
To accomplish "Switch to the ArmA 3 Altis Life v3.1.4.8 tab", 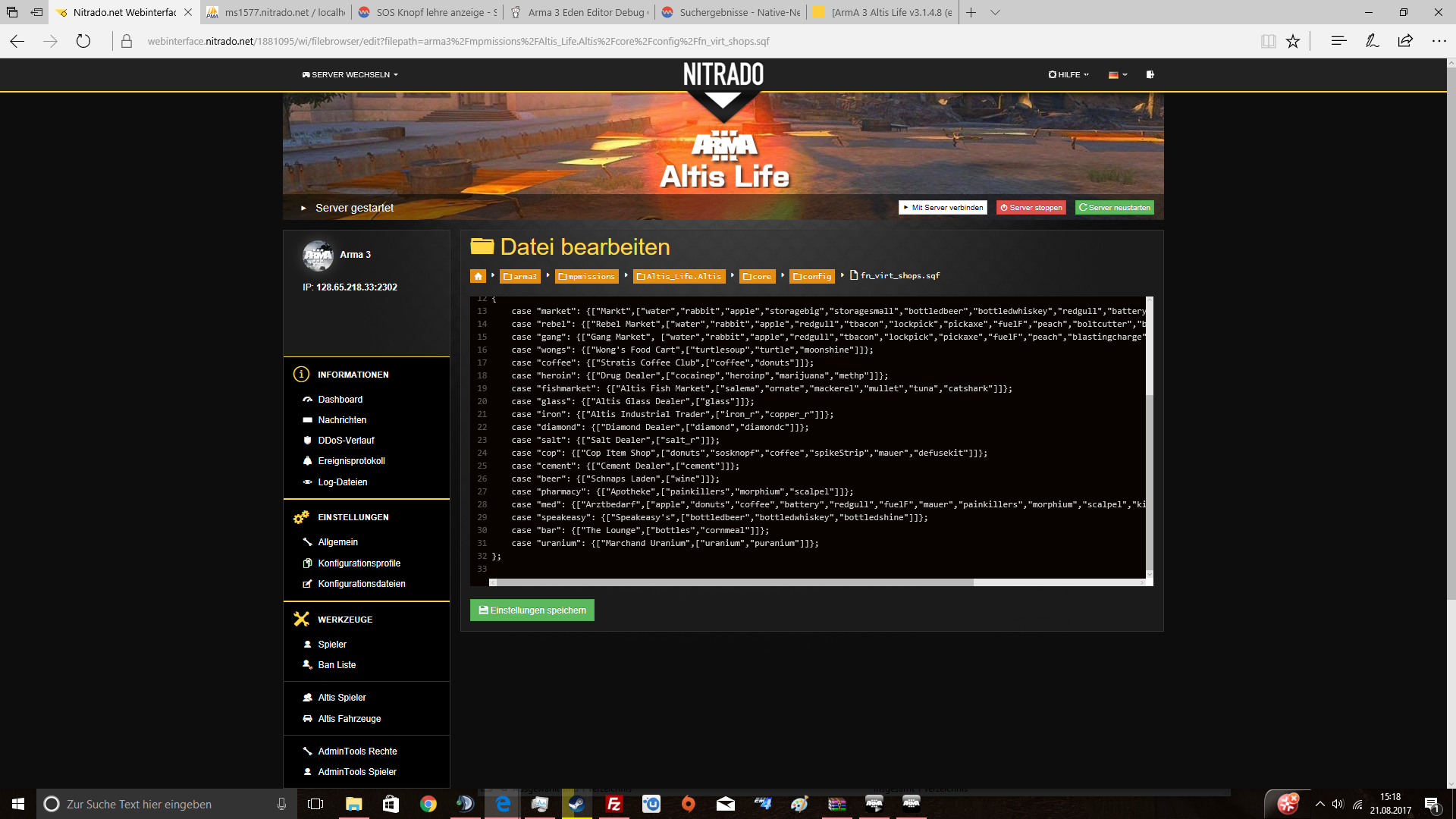I will pyautogui.click(x=883, y=12).
